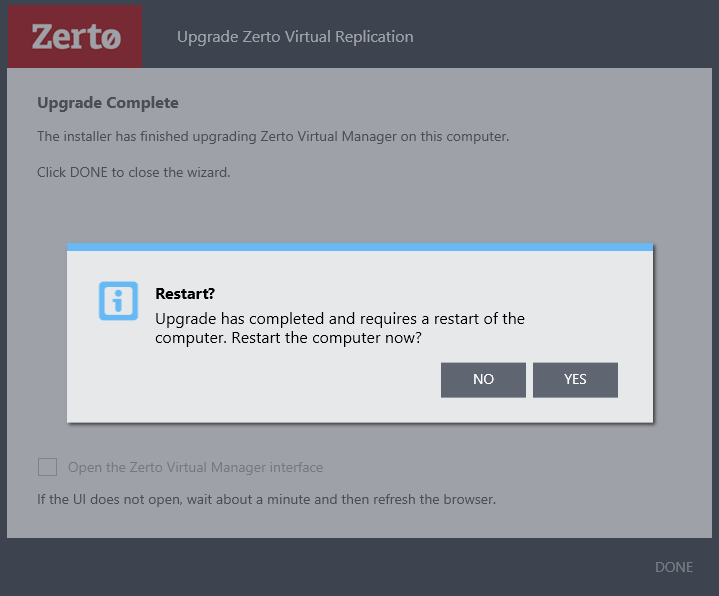
Task: Click the blue info icon in the Restart dialog
Action: (x=118, y=301)
